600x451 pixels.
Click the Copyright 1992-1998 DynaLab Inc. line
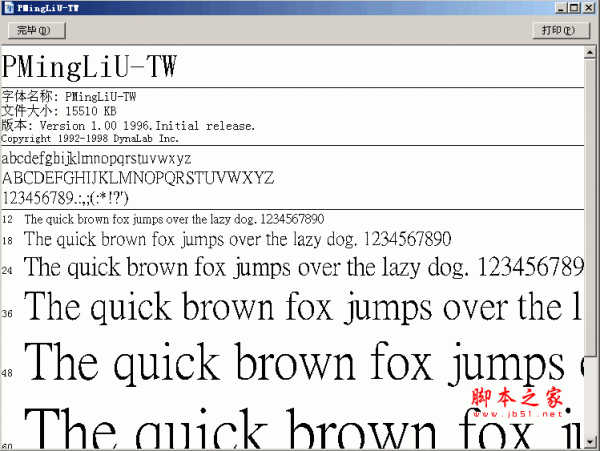(x=90, y=138)
